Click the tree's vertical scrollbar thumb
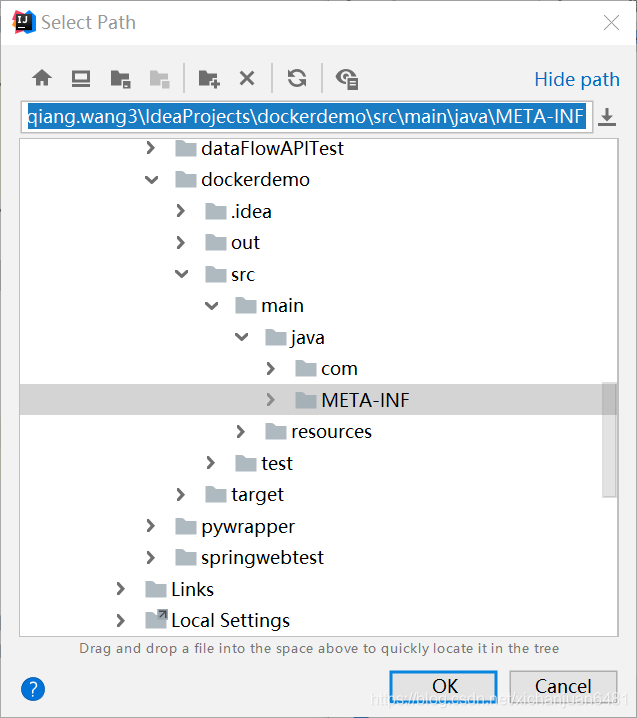Image resolution: width=637 pixels, height=718 pixels. (609, 440)
